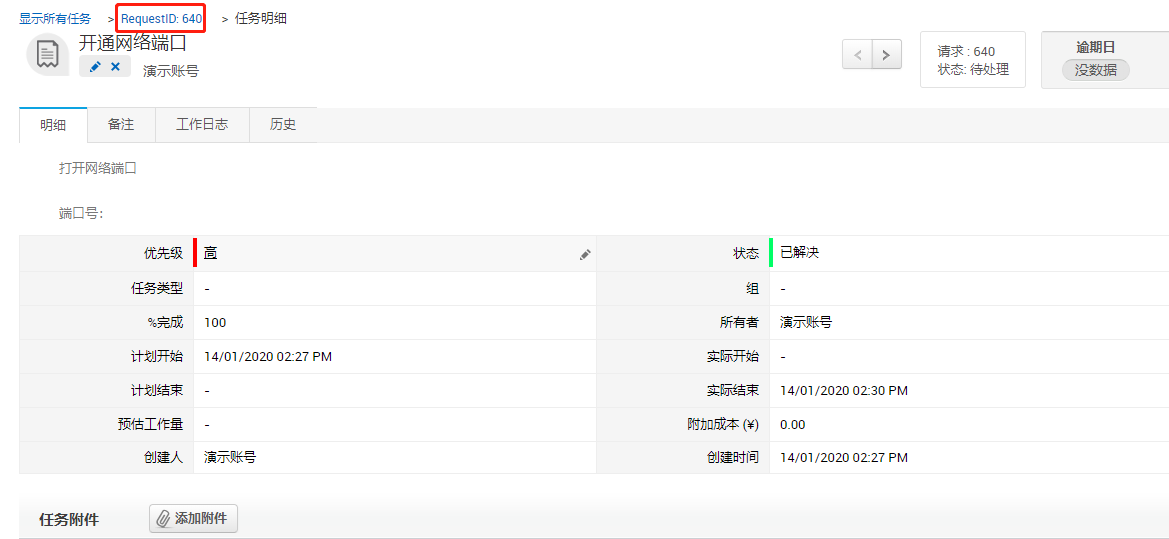Click the green indicator bar beside 已解决
Viewport: 1169px width, 539px height.
(x=771, y=253)
